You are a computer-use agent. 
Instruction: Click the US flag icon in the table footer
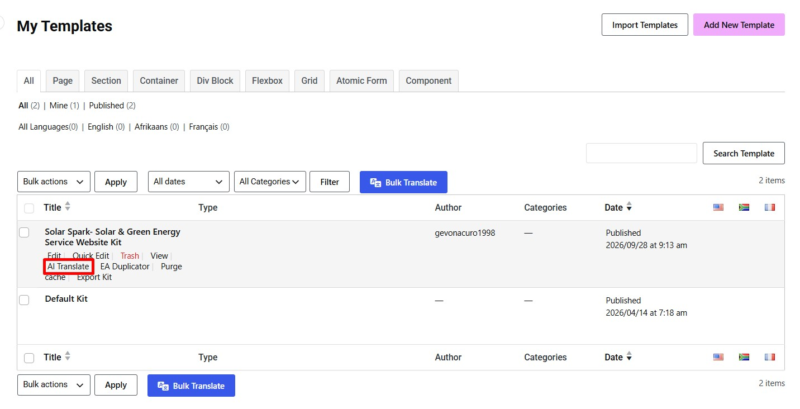coord(718,357)
